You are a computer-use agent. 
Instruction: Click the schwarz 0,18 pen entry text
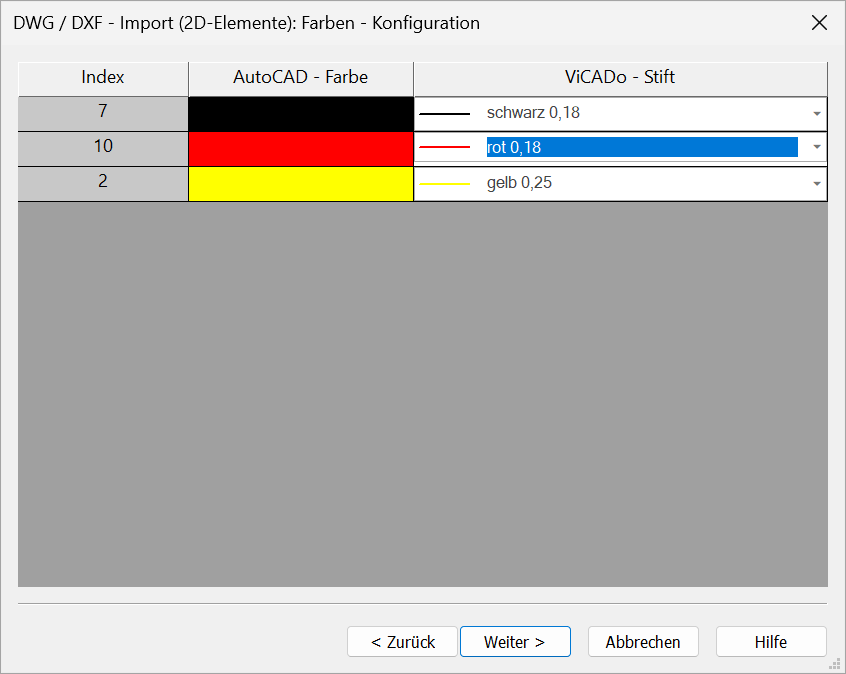pos(533,112)
